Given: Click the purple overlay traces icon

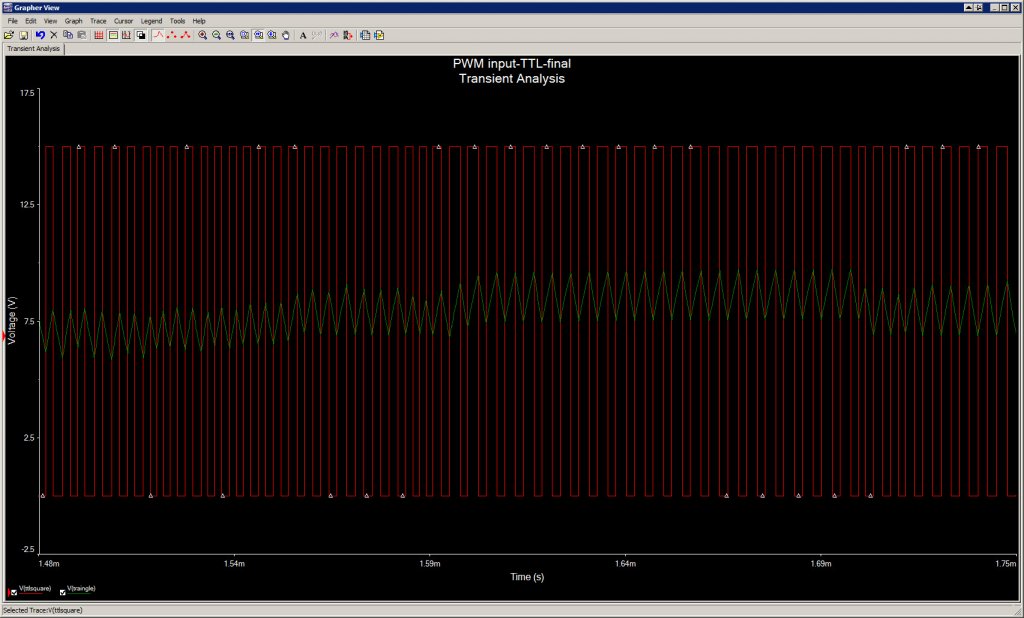Looking at the screenshot, I should (x=334, y=35).
